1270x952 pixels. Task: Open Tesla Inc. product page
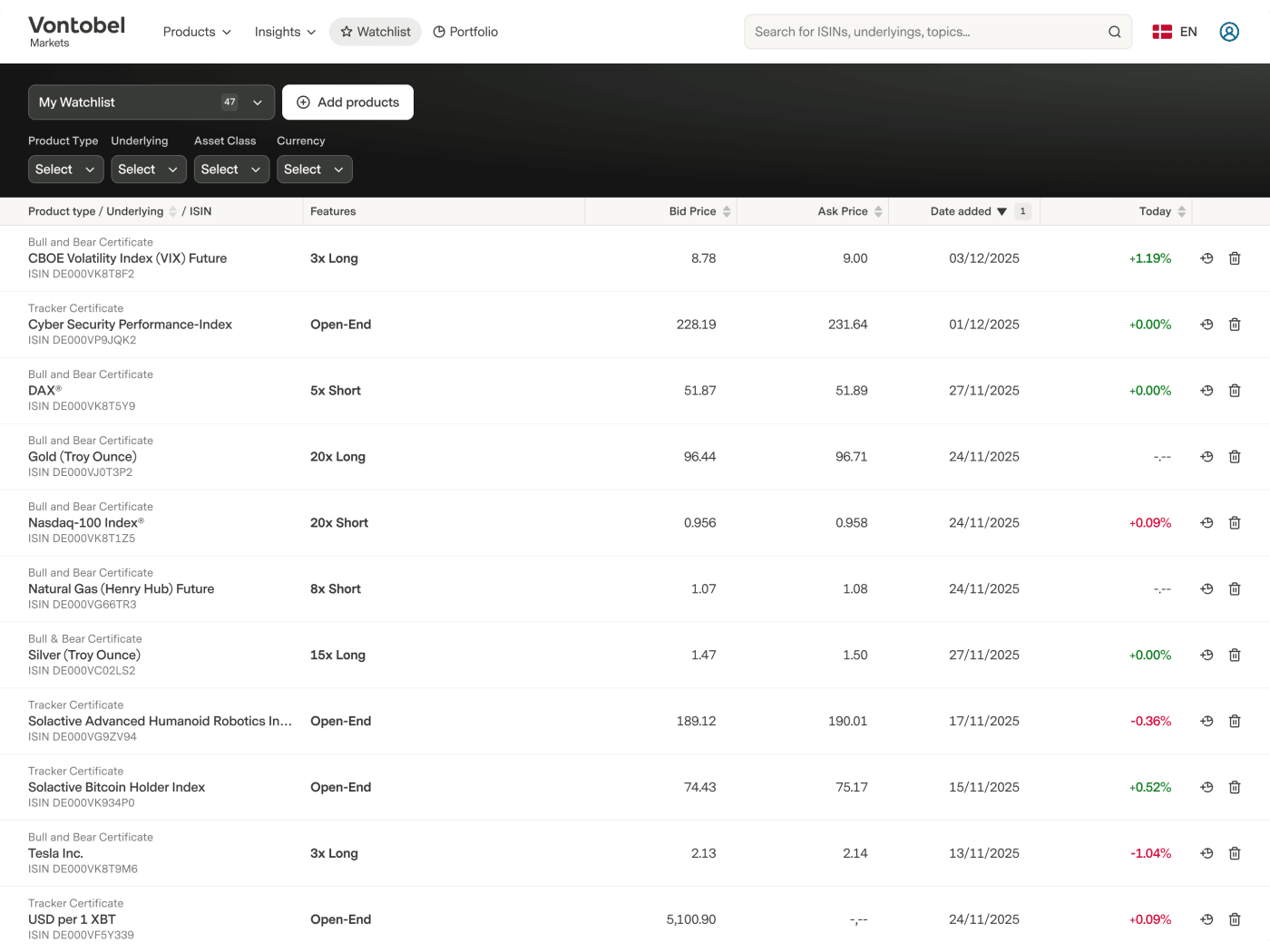click(55, 854)
